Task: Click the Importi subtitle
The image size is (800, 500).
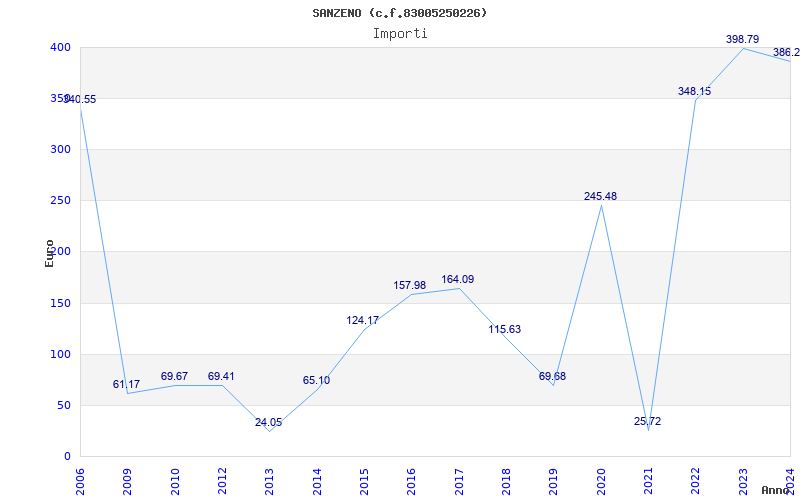Action: (400, 34)
